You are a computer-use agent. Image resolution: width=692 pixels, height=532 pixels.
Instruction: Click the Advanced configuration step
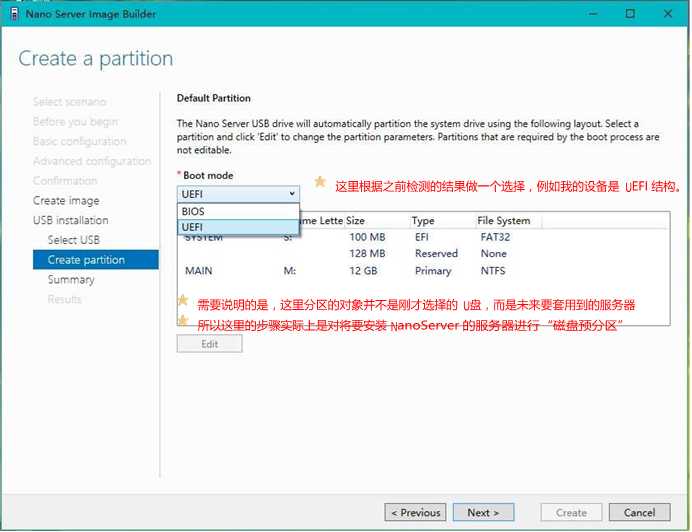92,161
